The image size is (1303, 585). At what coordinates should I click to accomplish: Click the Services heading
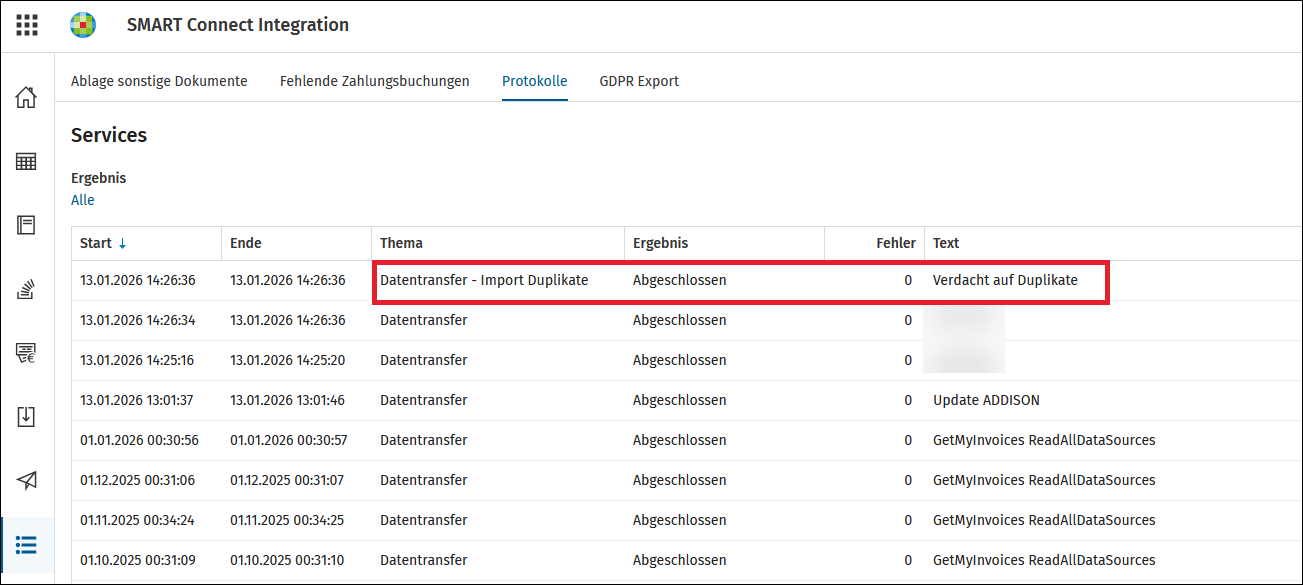(x=109, y=135)
